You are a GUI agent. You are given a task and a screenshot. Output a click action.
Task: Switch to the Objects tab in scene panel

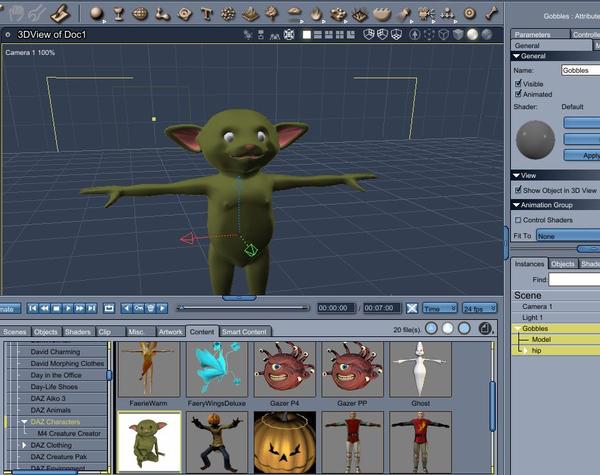pos(563,264)
